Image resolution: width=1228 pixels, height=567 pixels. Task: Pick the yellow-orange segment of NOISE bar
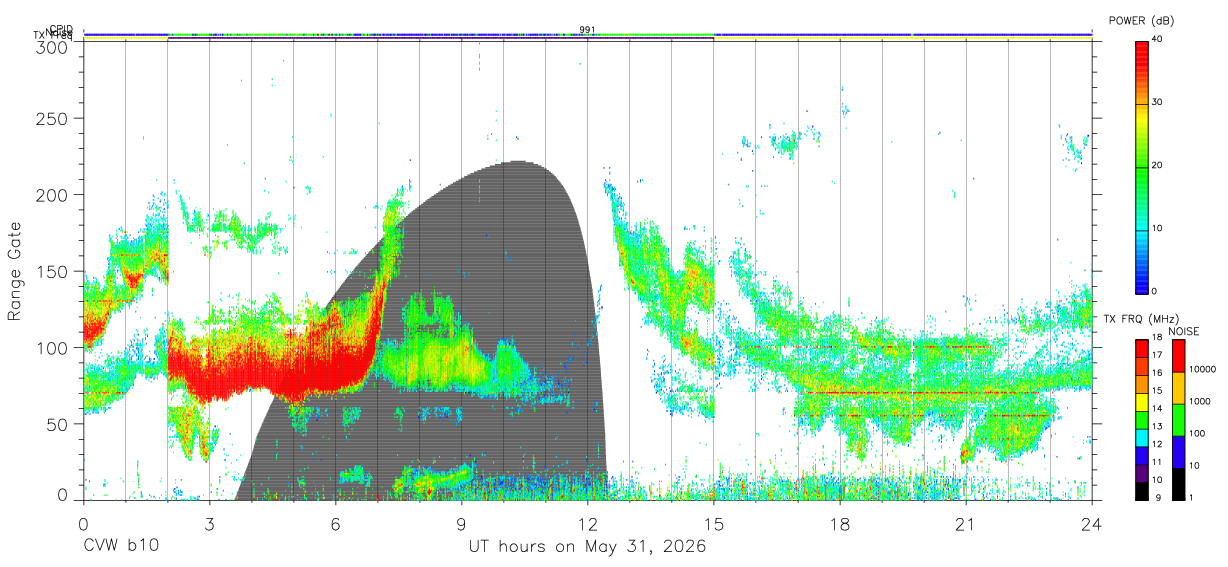(x=1177, y=387)
